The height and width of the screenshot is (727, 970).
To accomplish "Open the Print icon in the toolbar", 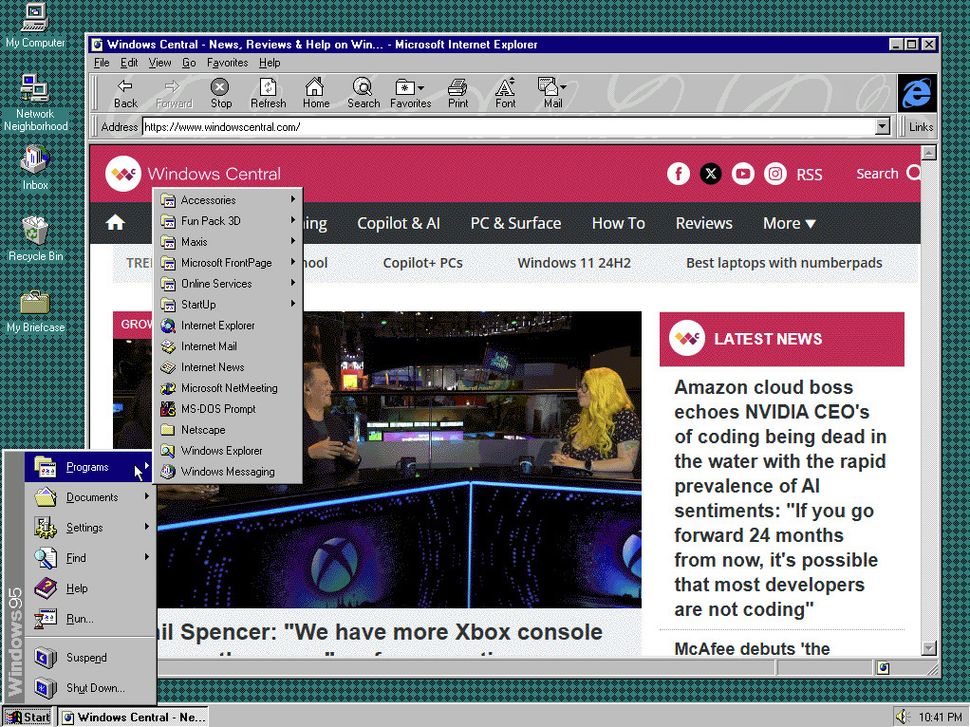I will click(458, 93).
